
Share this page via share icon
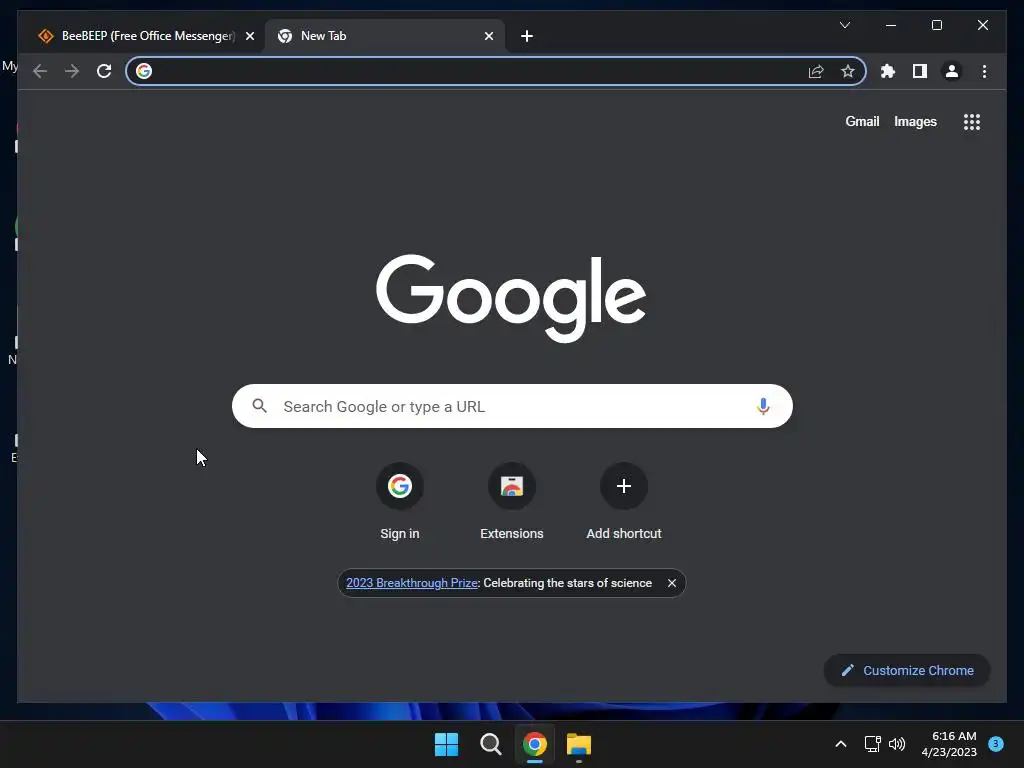tap(816, 71)
